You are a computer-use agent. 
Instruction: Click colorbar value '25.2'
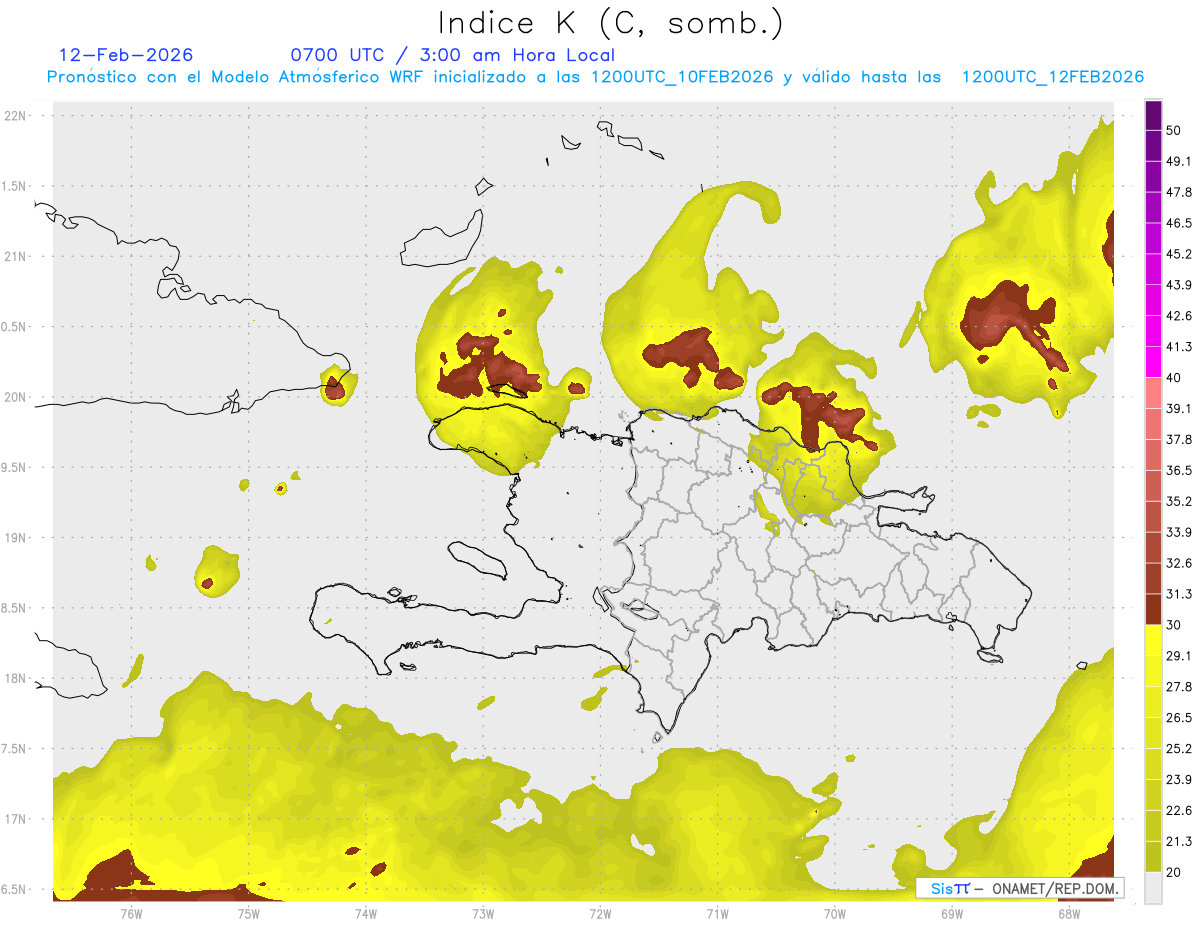coord(1179,749)
